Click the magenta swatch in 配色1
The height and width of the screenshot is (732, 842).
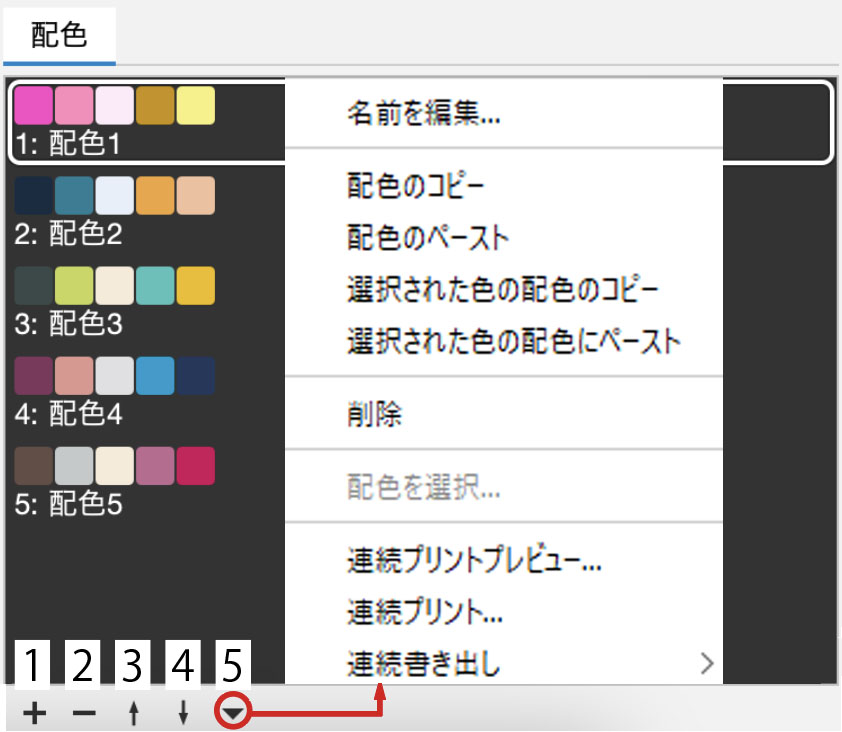[x=34, y=106]
